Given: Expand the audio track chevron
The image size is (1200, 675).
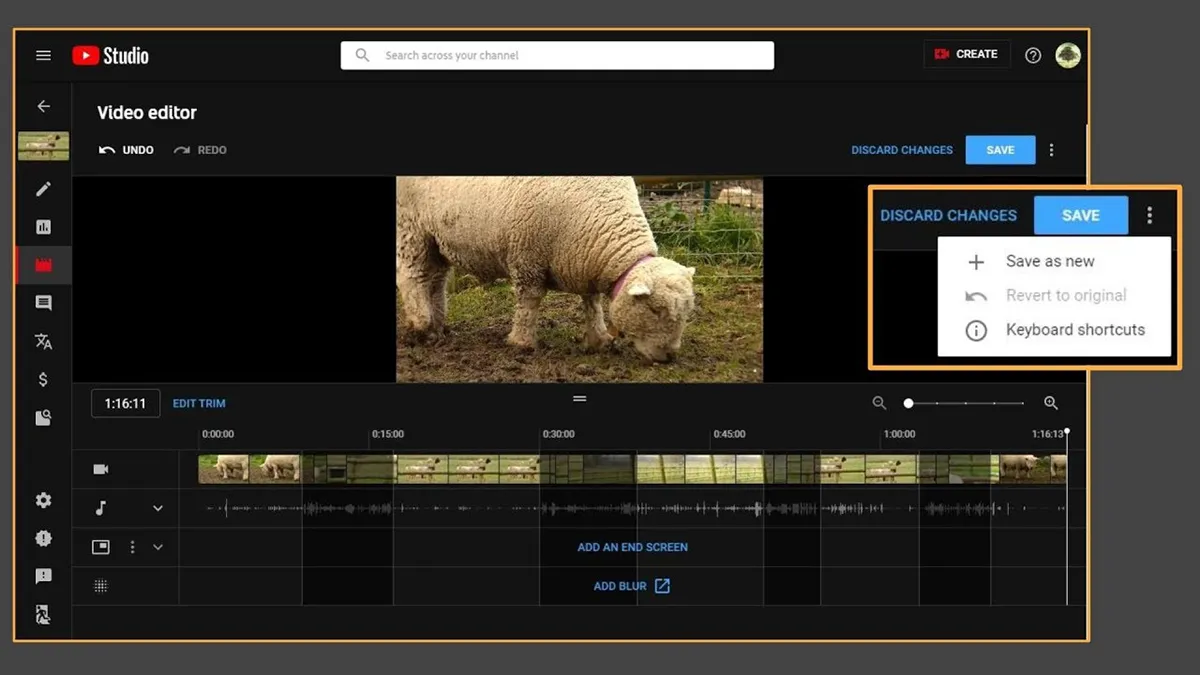Looking at the screenshot, I should 157,508.
